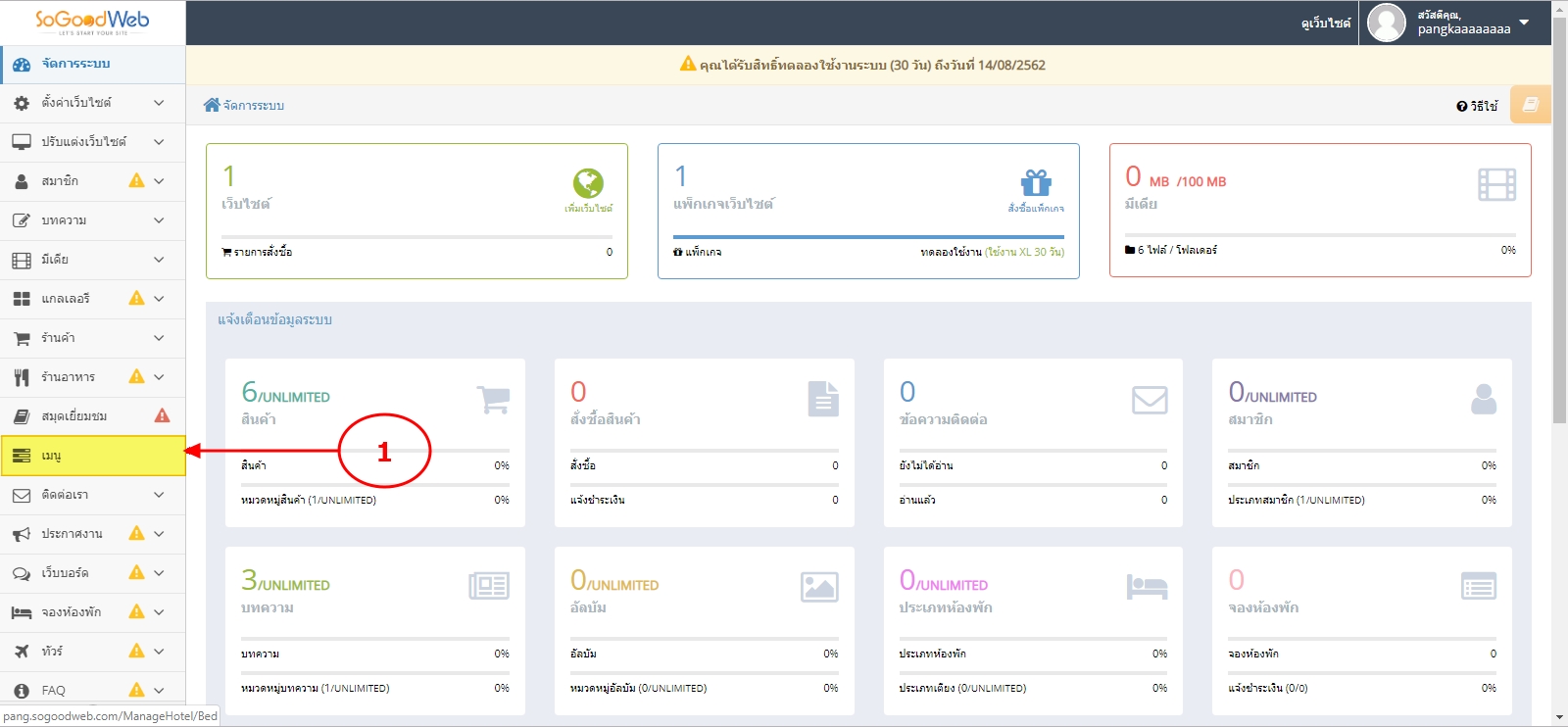Click the image icon in อัลบั้ม card
The width and height of the screenshot is (1568, 727).
click(x=819, y=587)
